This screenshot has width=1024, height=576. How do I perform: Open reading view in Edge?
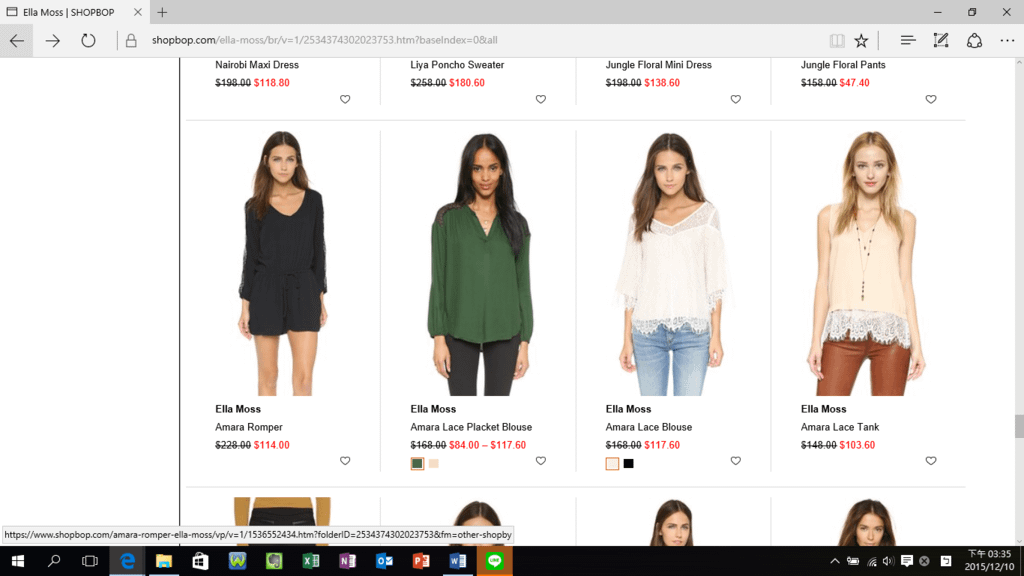point(837,40)
